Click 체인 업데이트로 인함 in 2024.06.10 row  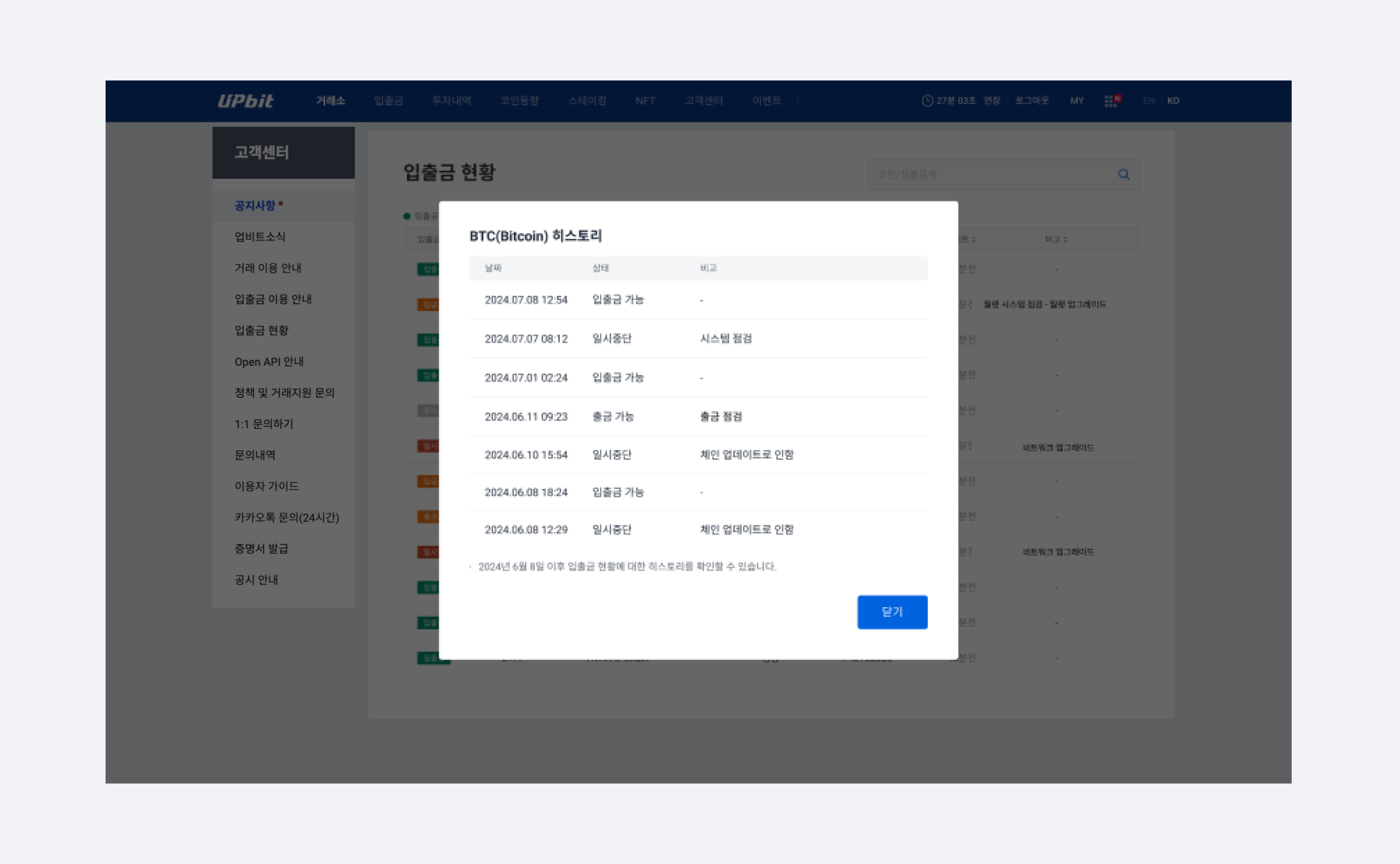click(x=746, y=454)
